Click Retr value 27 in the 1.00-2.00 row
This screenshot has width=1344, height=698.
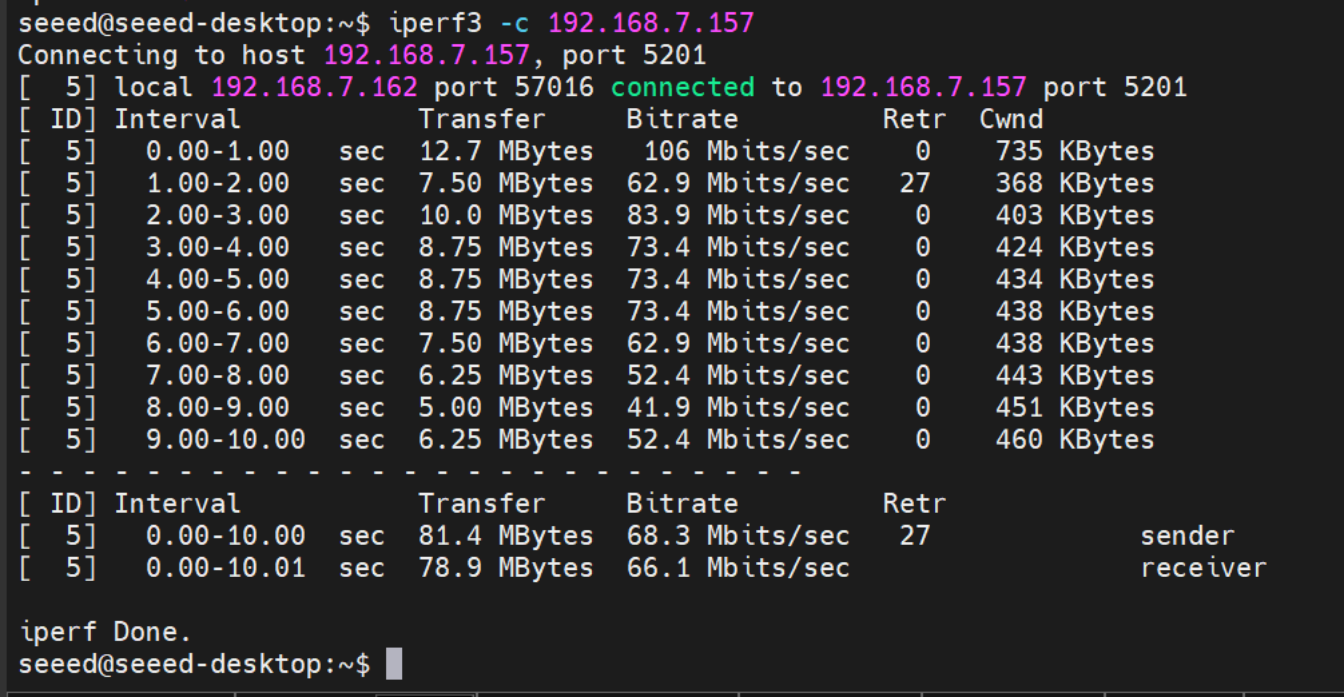914,183
